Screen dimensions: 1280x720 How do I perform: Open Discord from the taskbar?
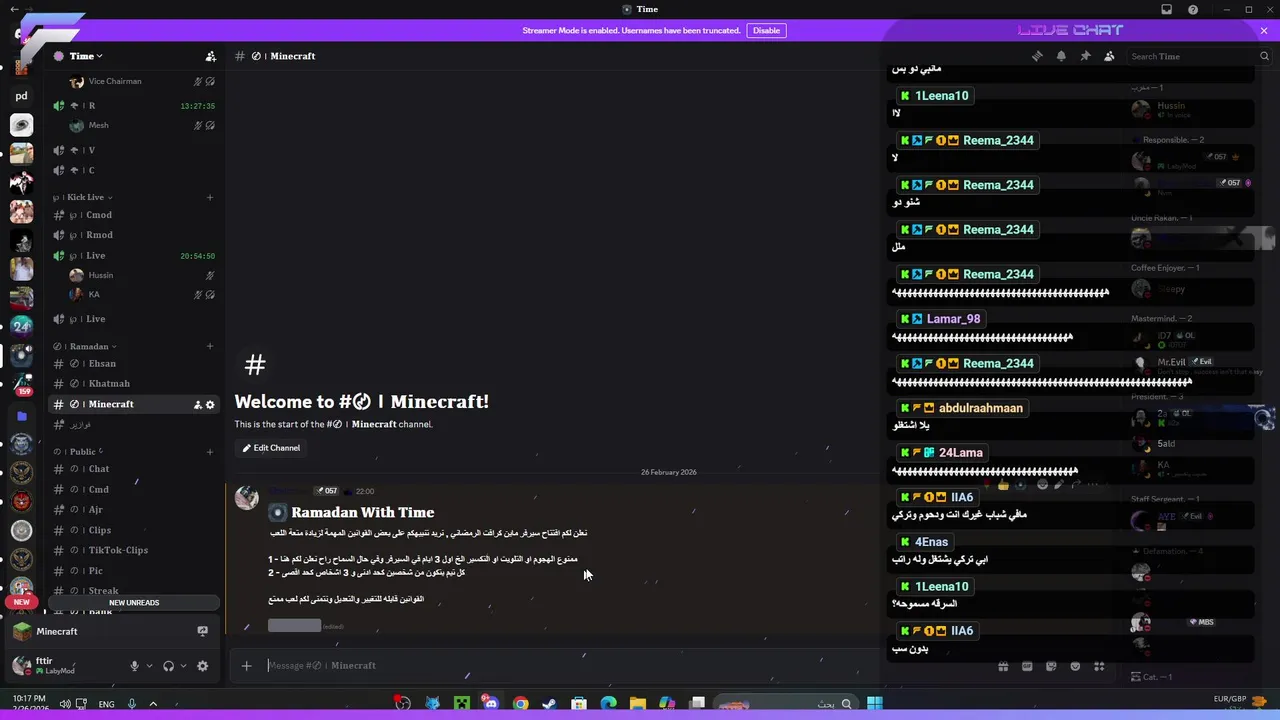pyautogui.click(x=490, y=704)
